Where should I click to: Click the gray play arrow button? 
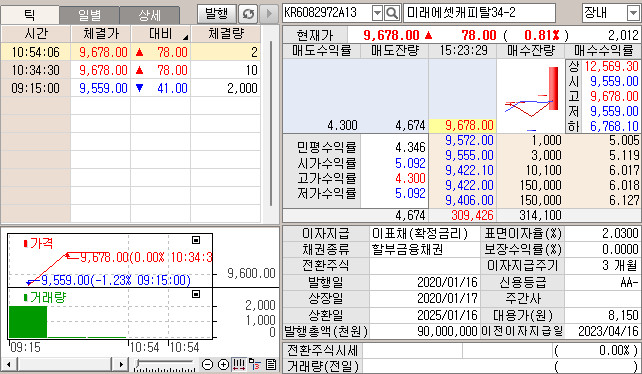pos(269,14)
